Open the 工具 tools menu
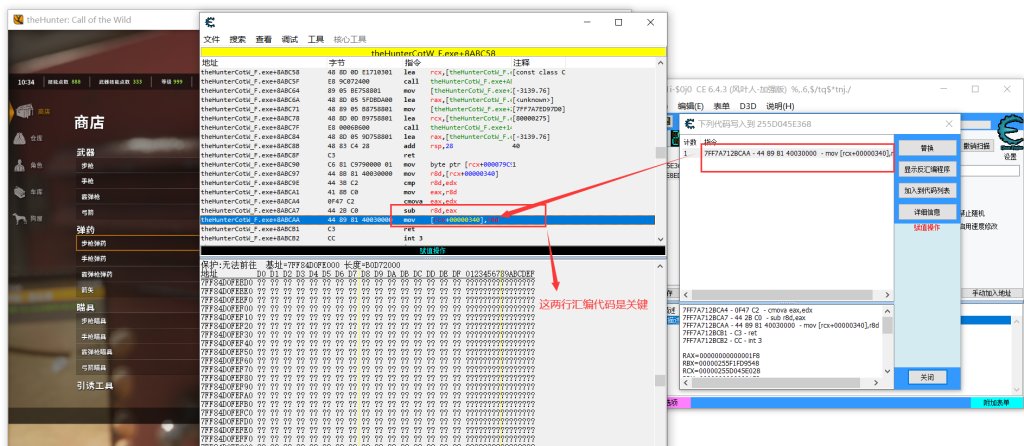Image resolution: width=1024 pixels, height=446 pixels. 316,39
